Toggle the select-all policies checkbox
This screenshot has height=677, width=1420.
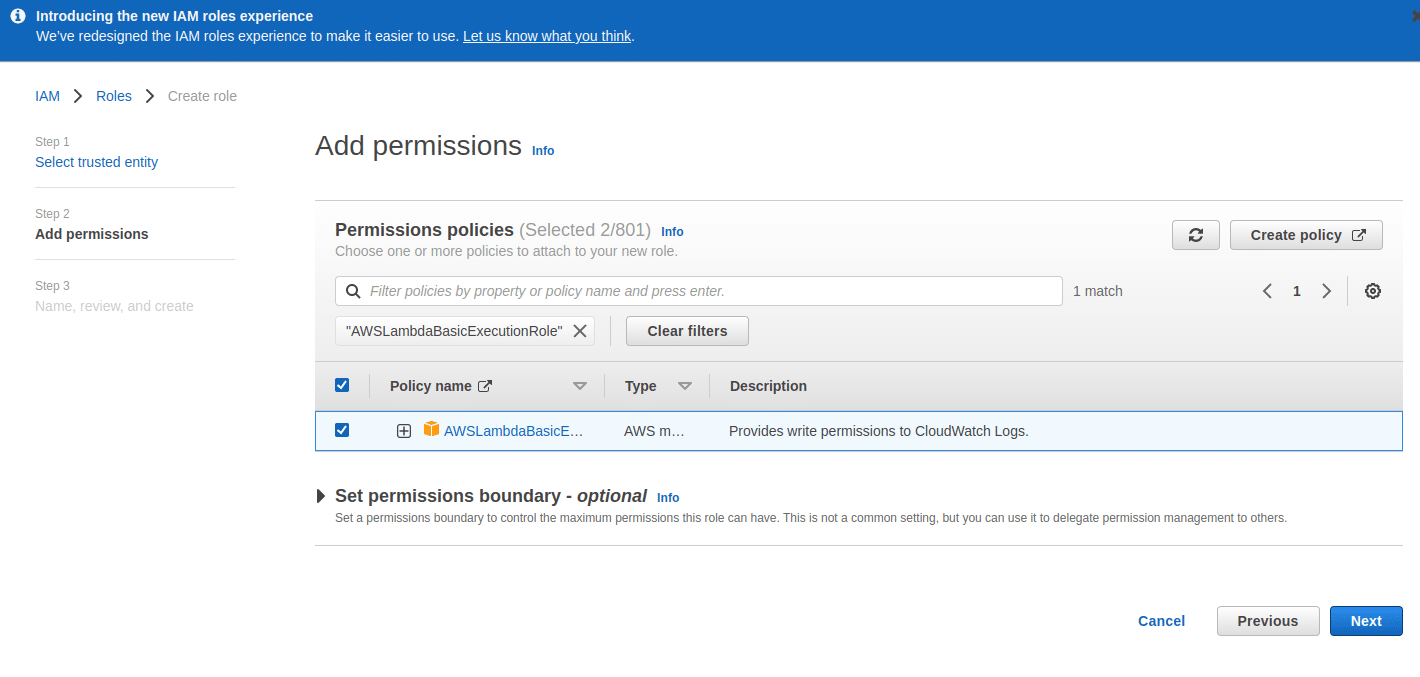342,386
